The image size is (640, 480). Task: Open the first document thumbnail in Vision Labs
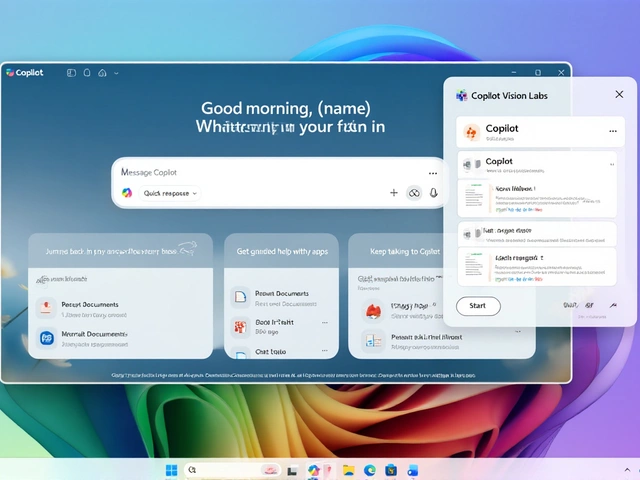tap(476, 198)
